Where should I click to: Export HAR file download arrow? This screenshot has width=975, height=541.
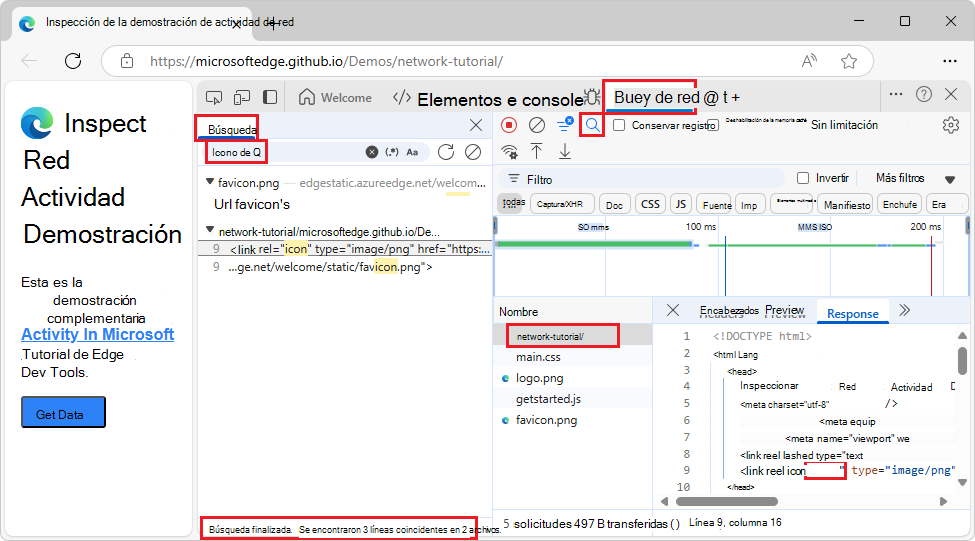coord(565,151)
